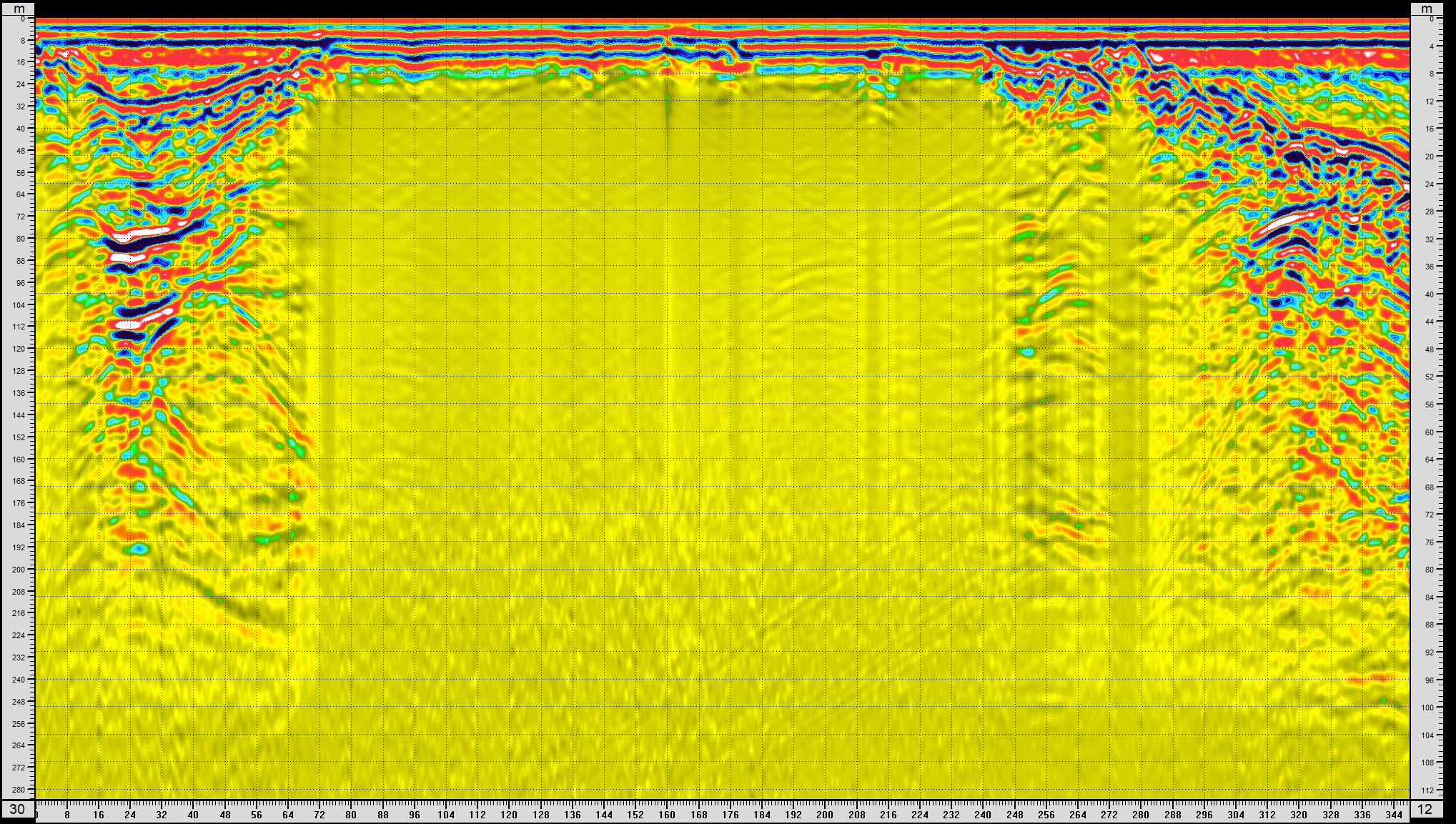Select the "280" label on the left depth axis
Screen dimensions: 1456x824
coord(19,790)
